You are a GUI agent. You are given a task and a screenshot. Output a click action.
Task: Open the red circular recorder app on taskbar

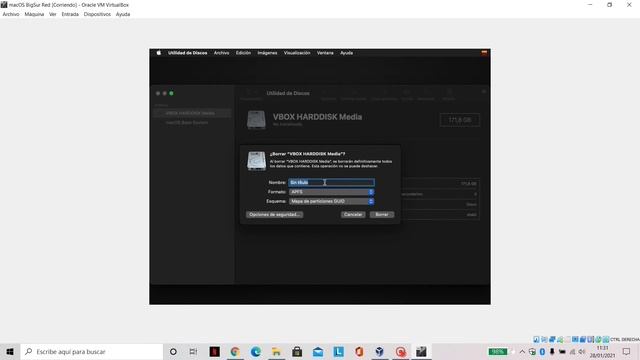pyautogui.click(x=401, y=351)
